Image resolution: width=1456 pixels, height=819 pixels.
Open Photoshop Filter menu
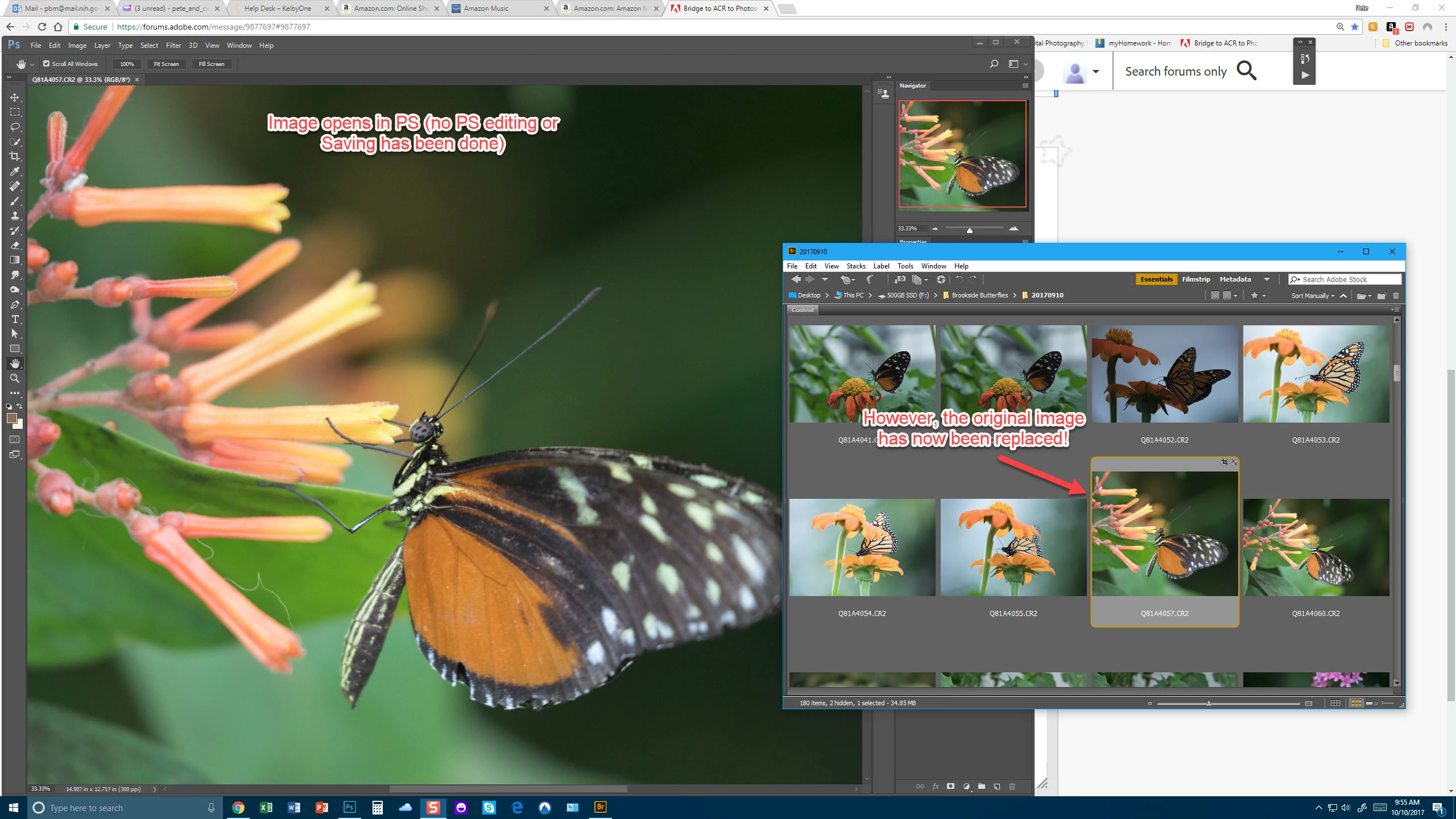173,45
